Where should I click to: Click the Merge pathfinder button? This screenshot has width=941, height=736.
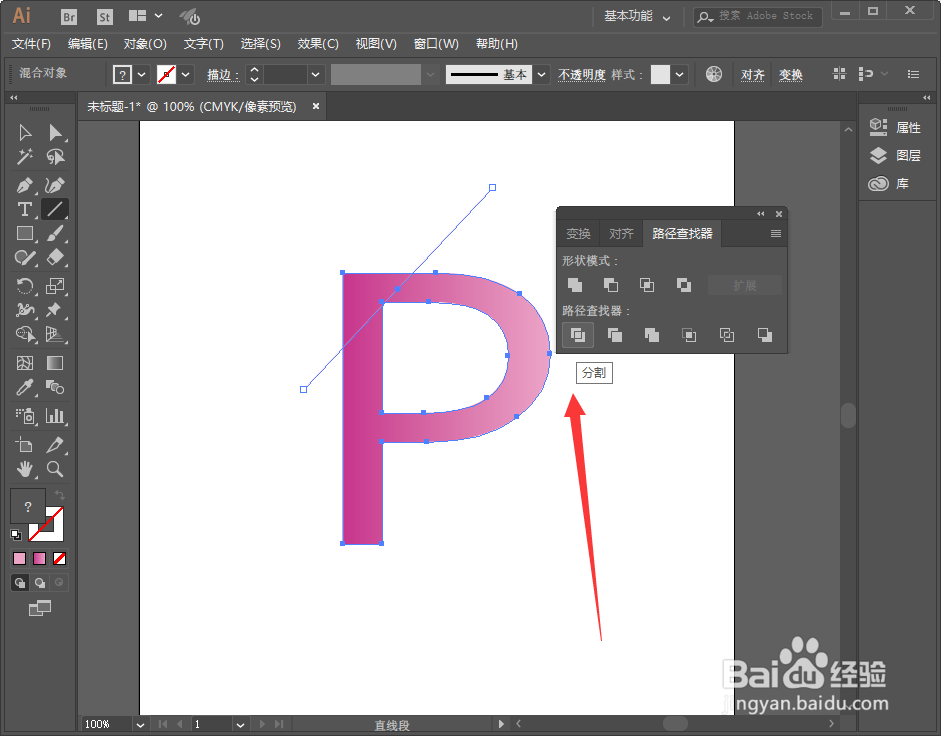[652, 335]
